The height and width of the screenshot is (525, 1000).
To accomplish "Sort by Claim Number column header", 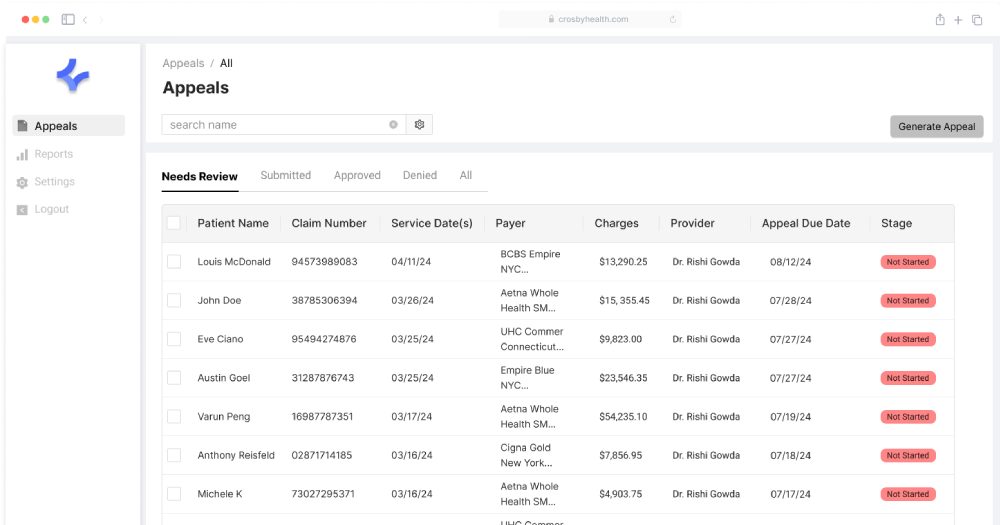I will click(329, 223).
